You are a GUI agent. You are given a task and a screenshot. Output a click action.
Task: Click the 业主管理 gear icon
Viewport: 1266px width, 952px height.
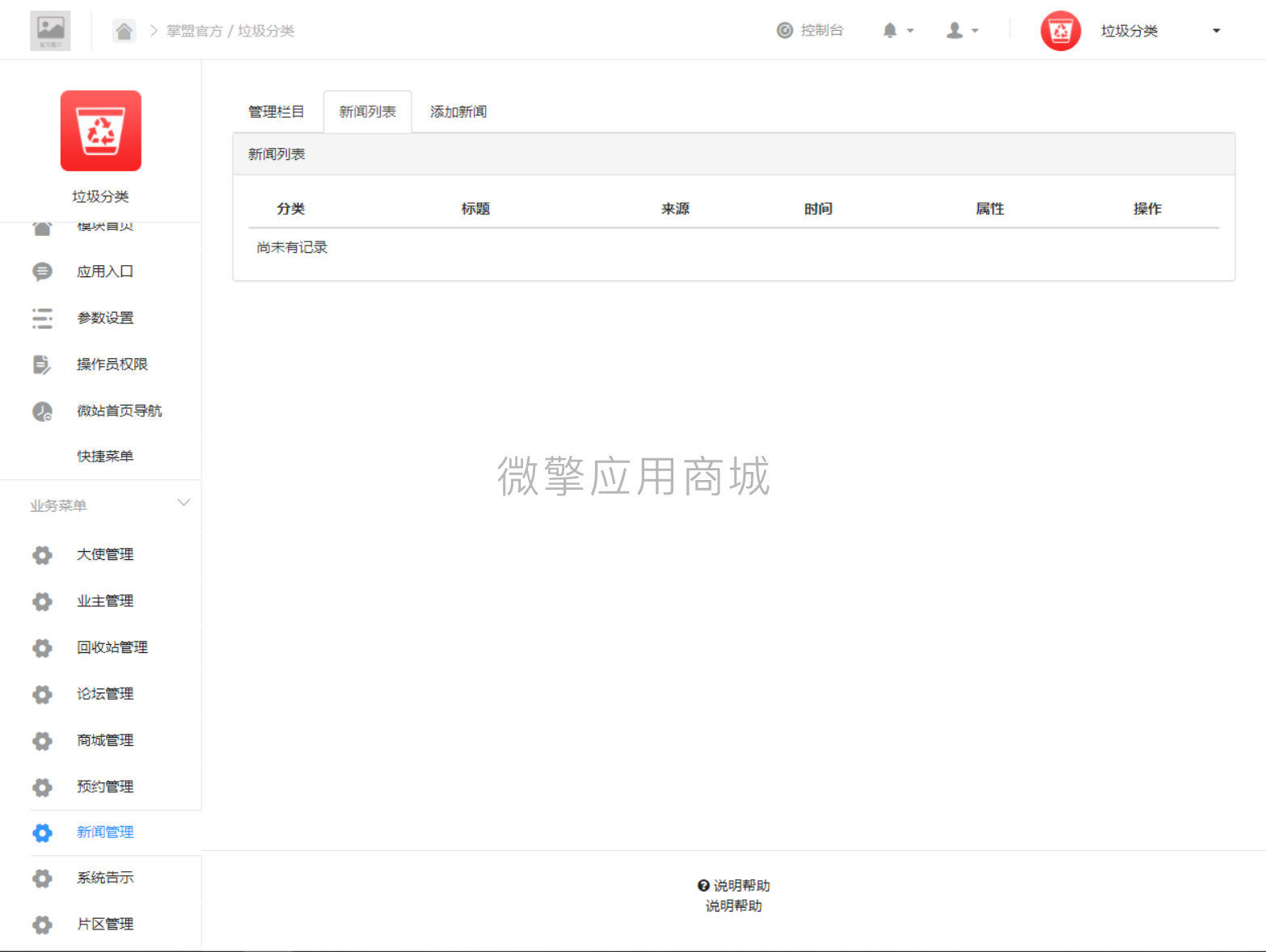coord(42,601)
